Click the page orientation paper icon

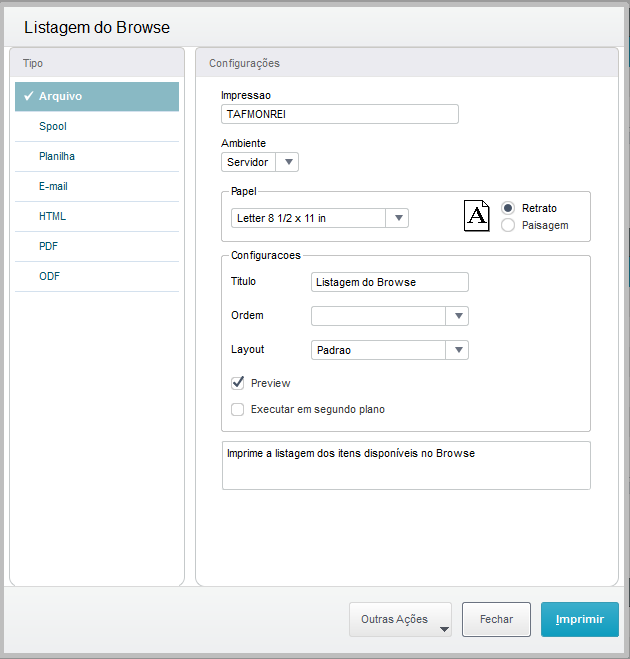point(478,216)
